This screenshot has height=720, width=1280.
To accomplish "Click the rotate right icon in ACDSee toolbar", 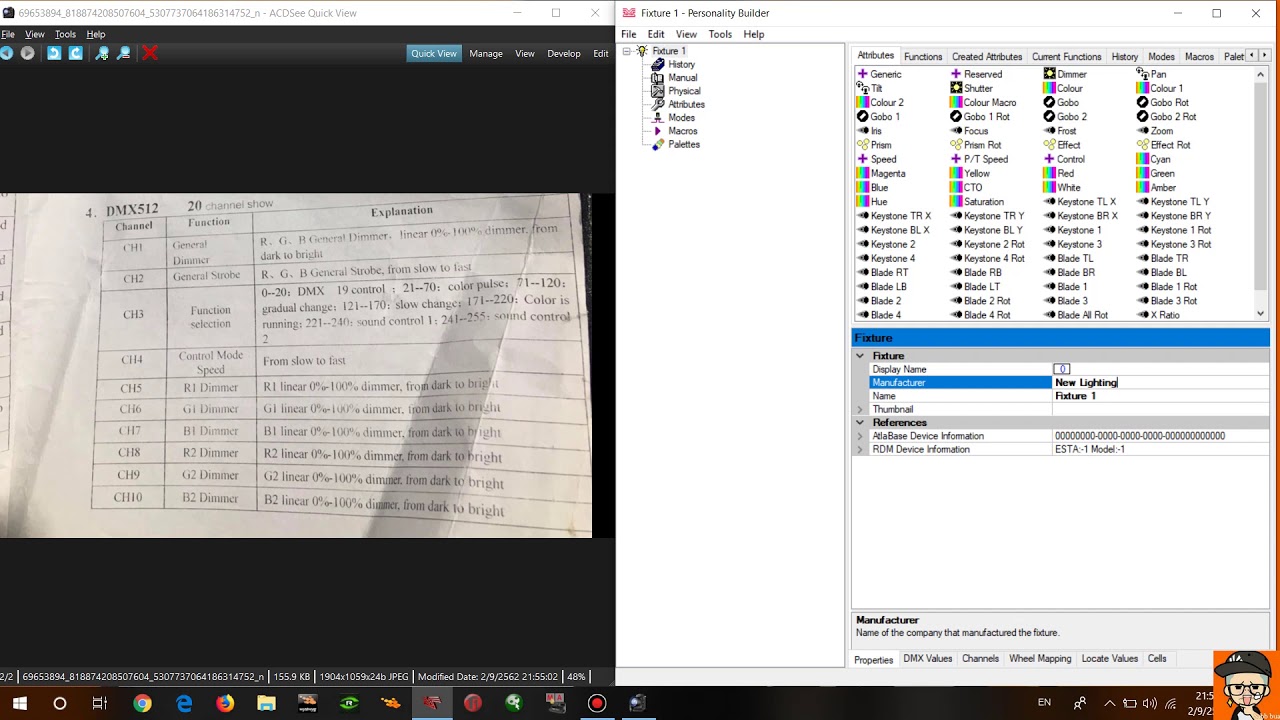I will click(76, 53).
